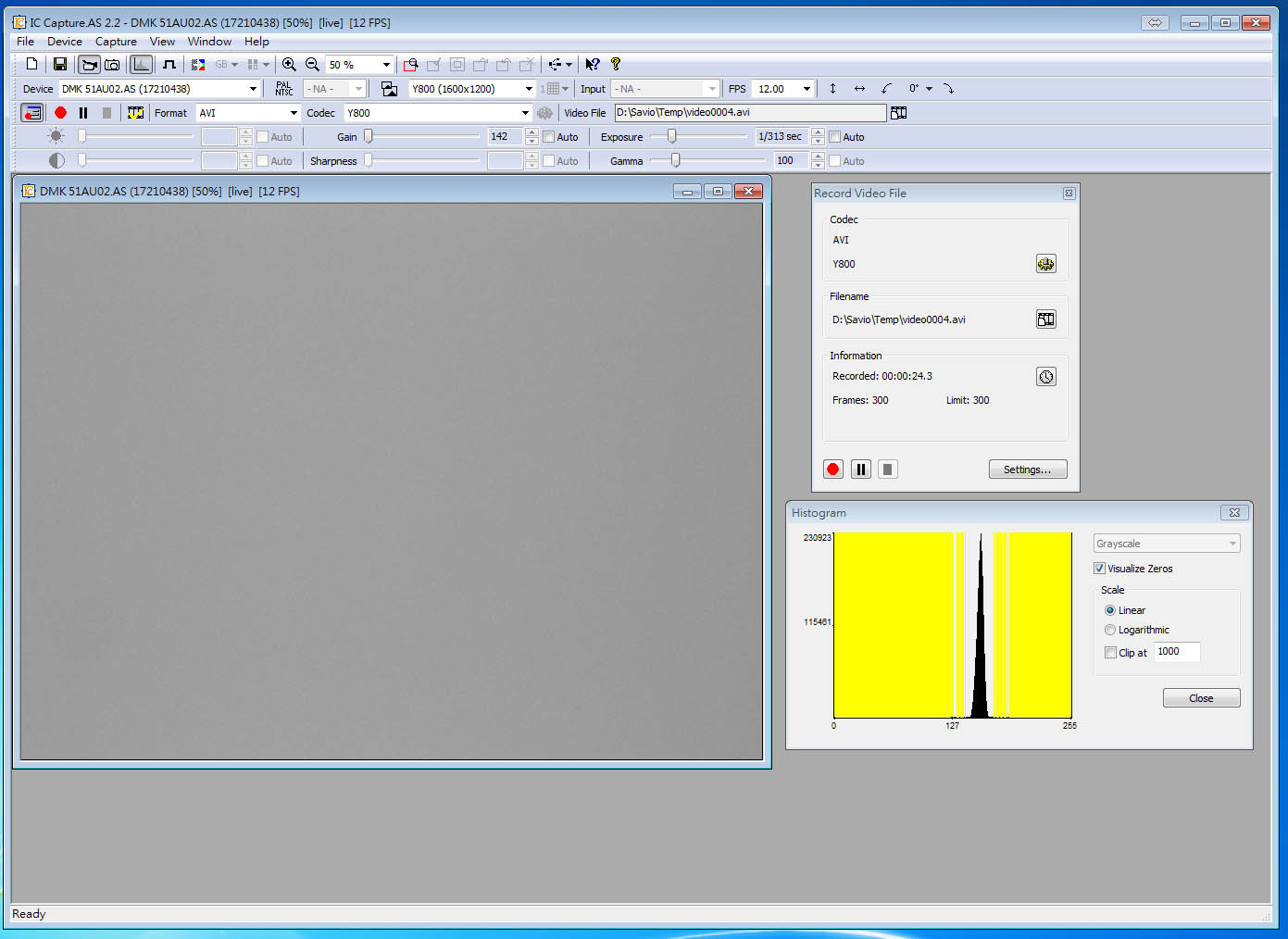Click the Exposure slider handle
This screenshot has width=1288, height=939.
[672, 136]
